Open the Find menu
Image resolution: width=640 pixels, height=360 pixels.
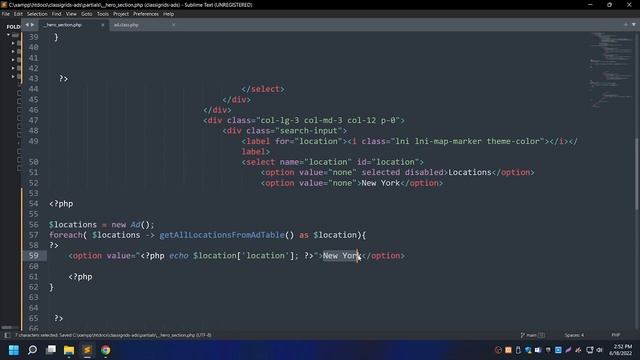pyautogui.click(x=56, y=14)
